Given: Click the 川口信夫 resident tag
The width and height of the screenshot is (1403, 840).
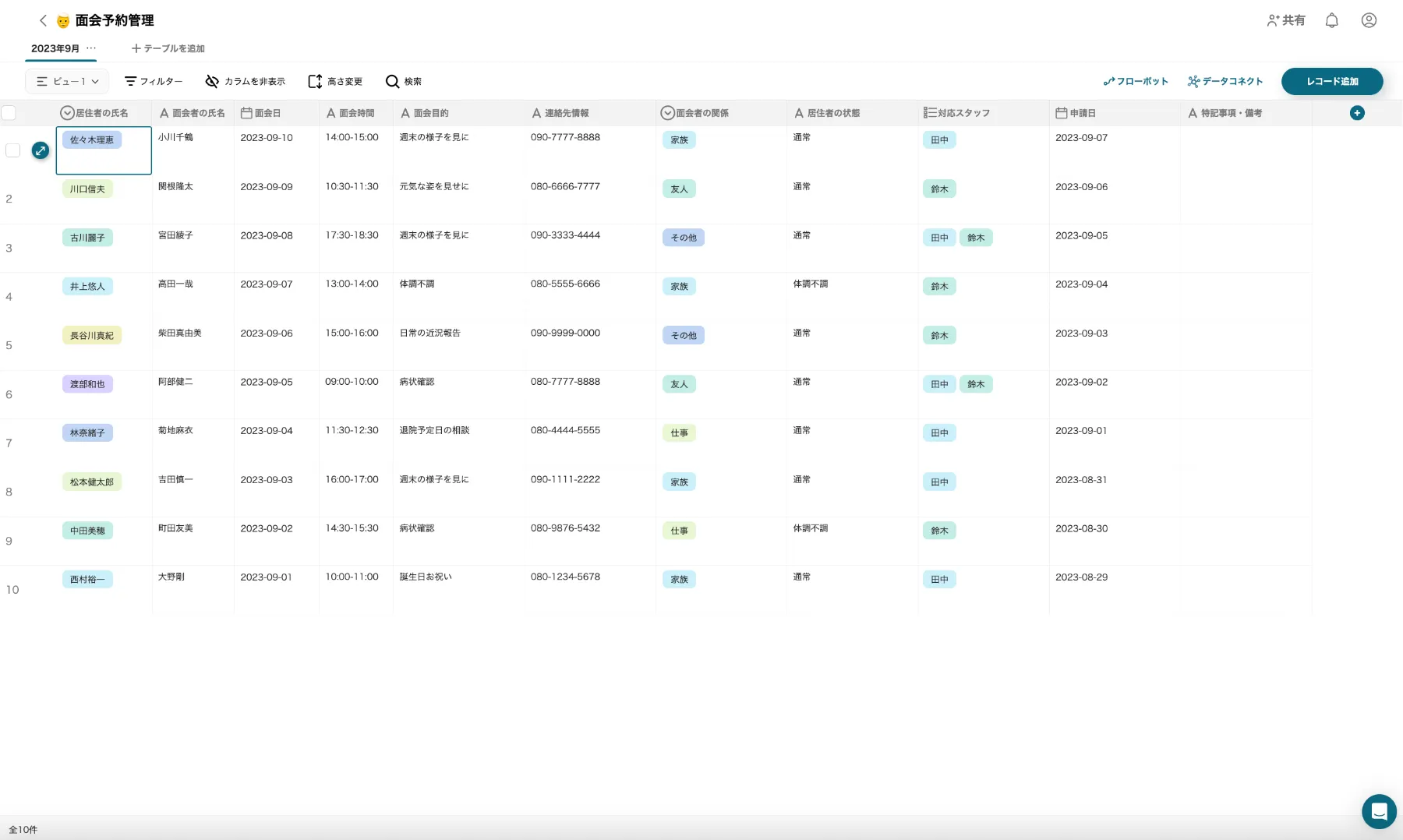Looking at the screenshot, I should [87, 189].
